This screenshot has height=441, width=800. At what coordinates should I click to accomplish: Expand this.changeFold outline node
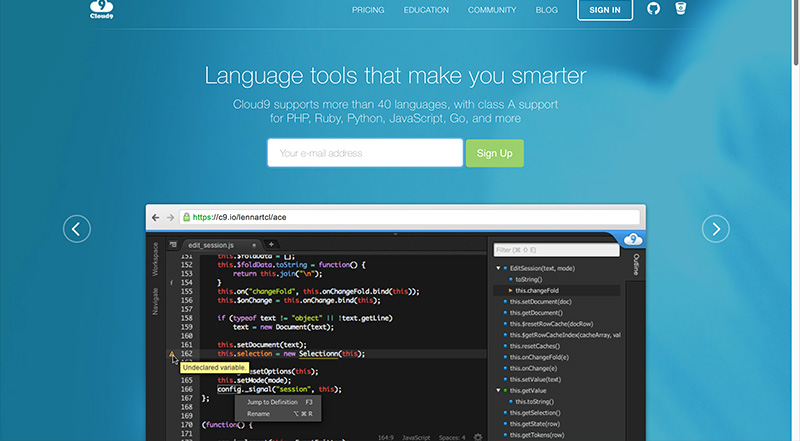coord(510,290)
